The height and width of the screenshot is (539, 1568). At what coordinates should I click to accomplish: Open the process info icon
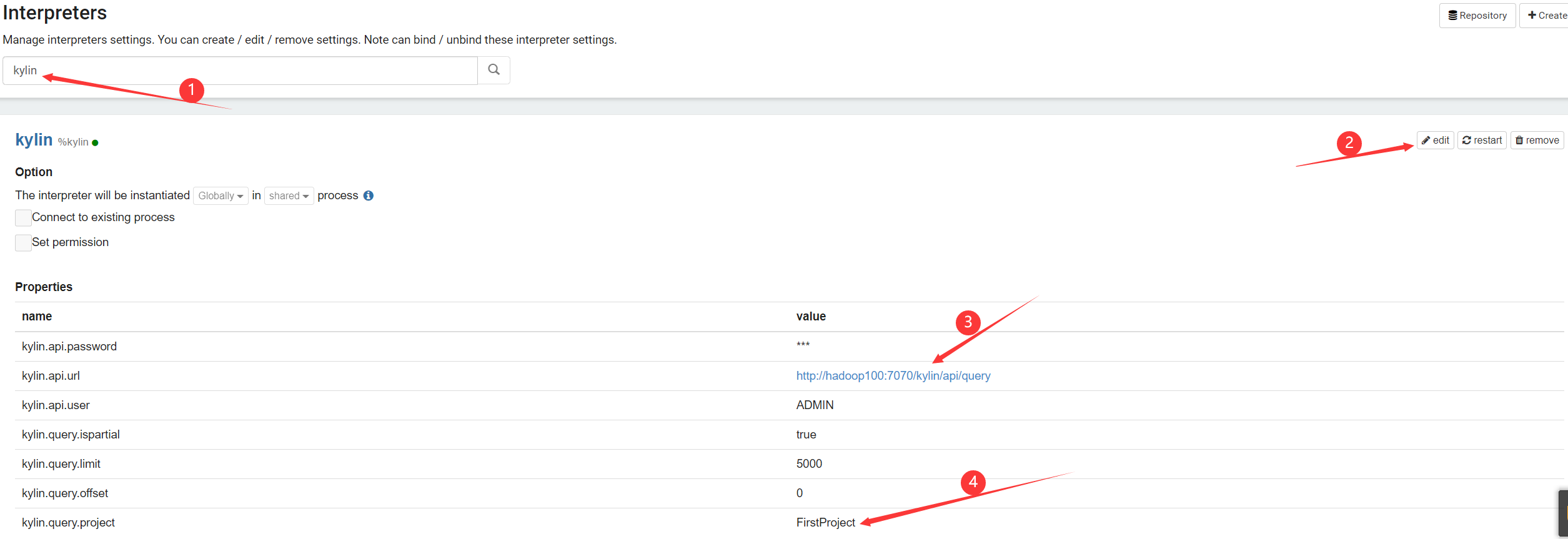tap(369, 195)
